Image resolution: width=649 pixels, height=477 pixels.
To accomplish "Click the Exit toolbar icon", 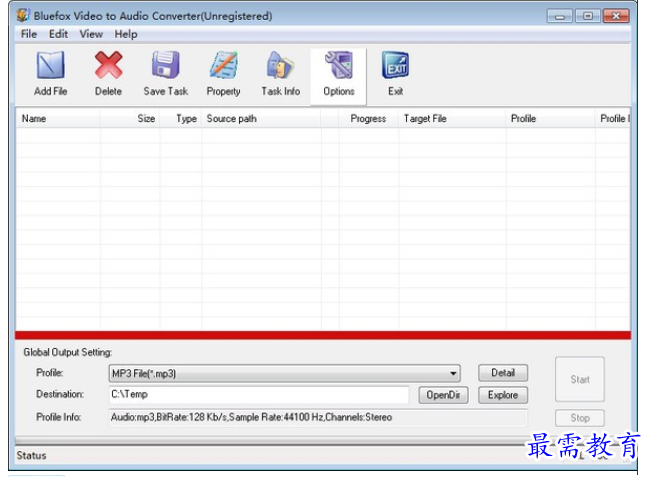I will (x=395, y=65).
